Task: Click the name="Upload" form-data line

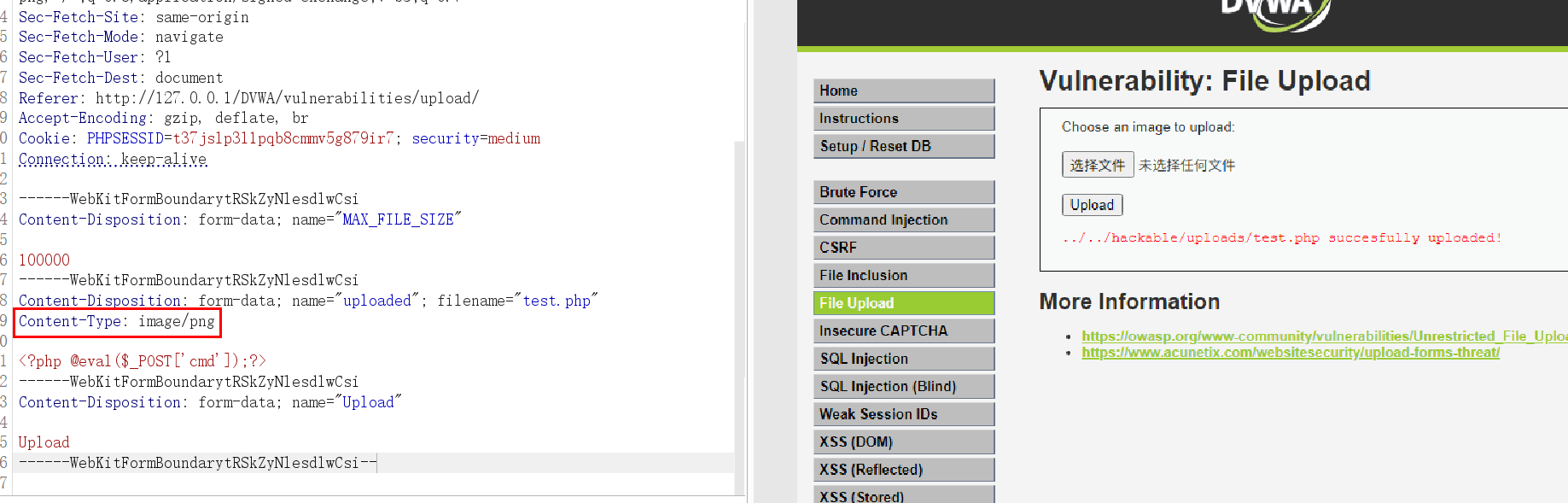Action: [x=210, y=402]
